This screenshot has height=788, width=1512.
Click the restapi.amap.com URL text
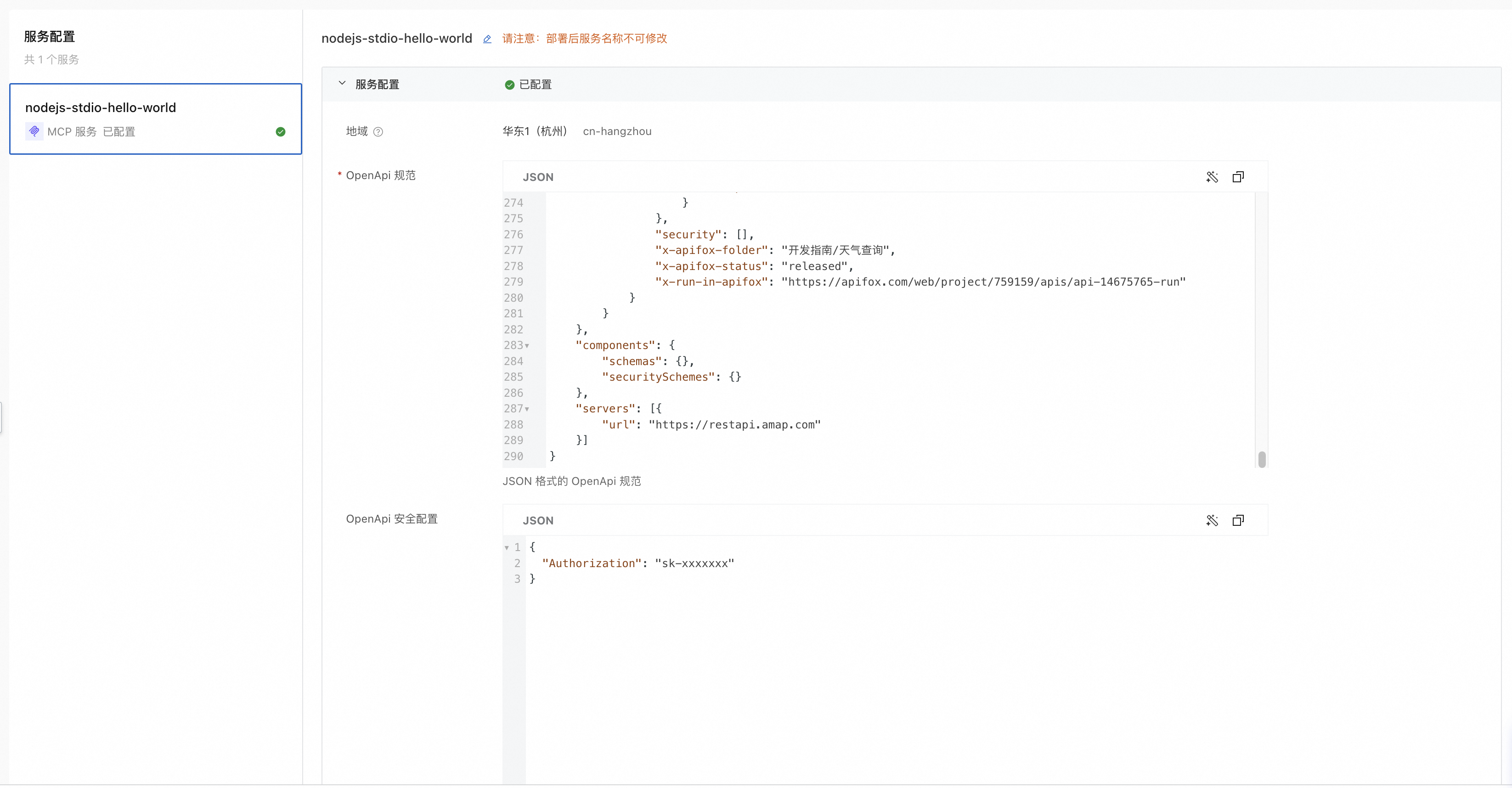(734, 425)
